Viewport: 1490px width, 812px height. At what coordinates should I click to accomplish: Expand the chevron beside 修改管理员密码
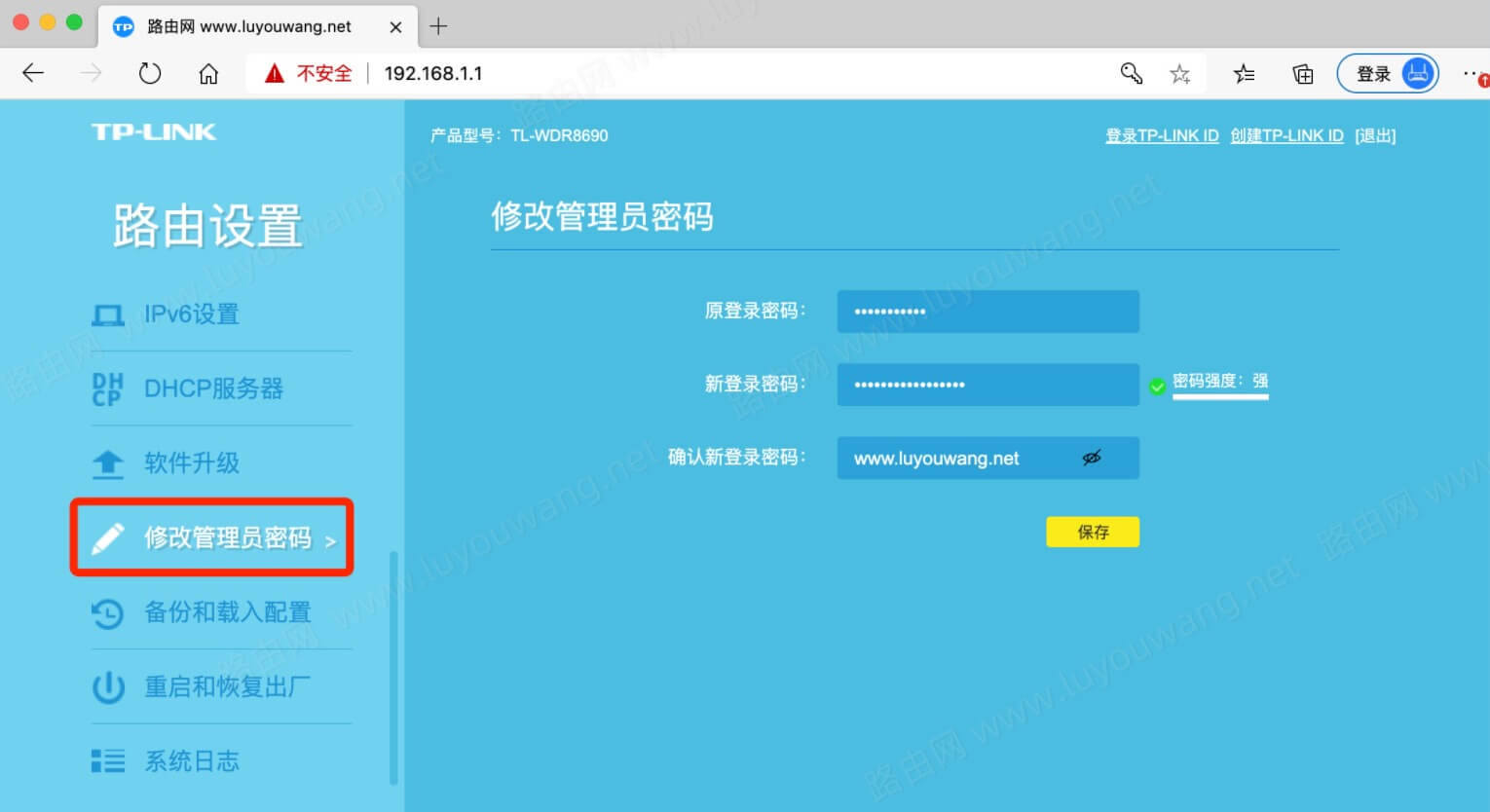332,540
